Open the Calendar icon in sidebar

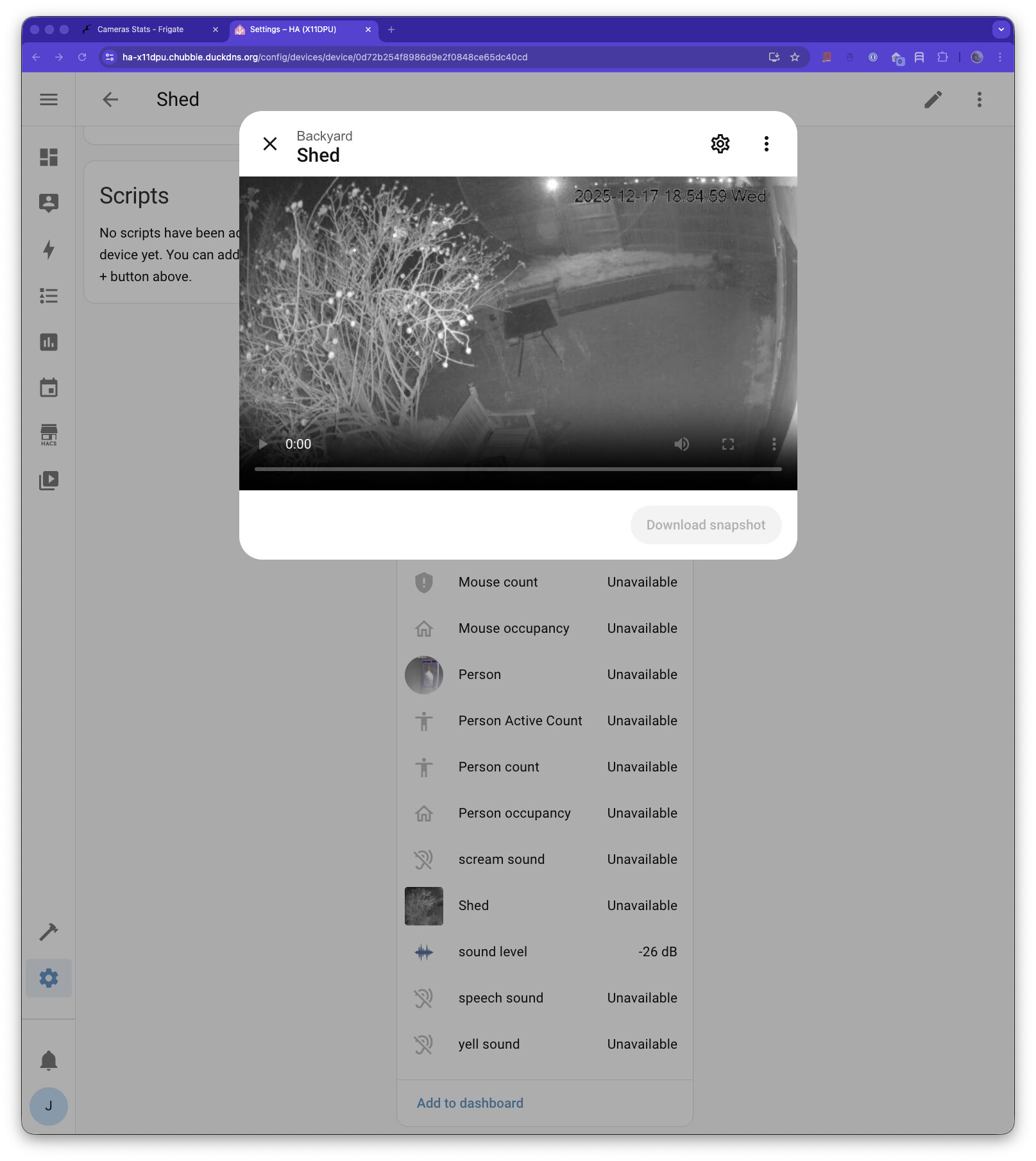(x=49, y=388)
